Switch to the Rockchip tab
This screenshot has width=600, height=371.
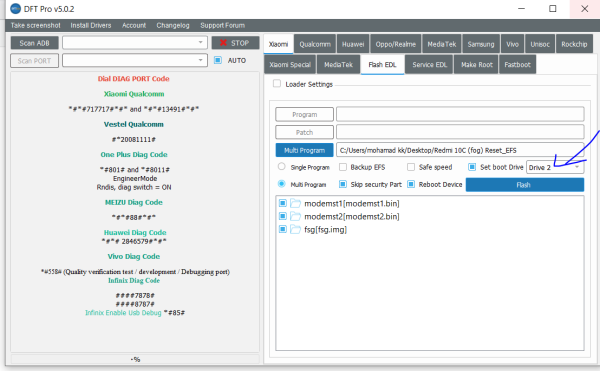[x=574, y=44]
